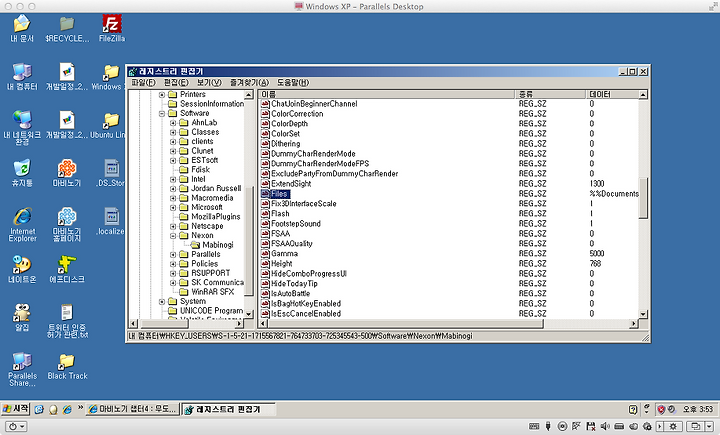
Task: Click the 데이터 column header
Action: (x=613, y=94)
